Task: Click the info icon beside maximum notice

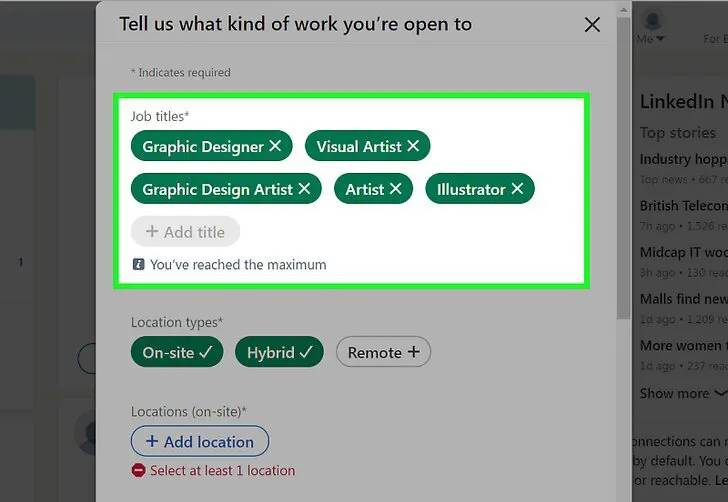Action: [x=138, y=264]
